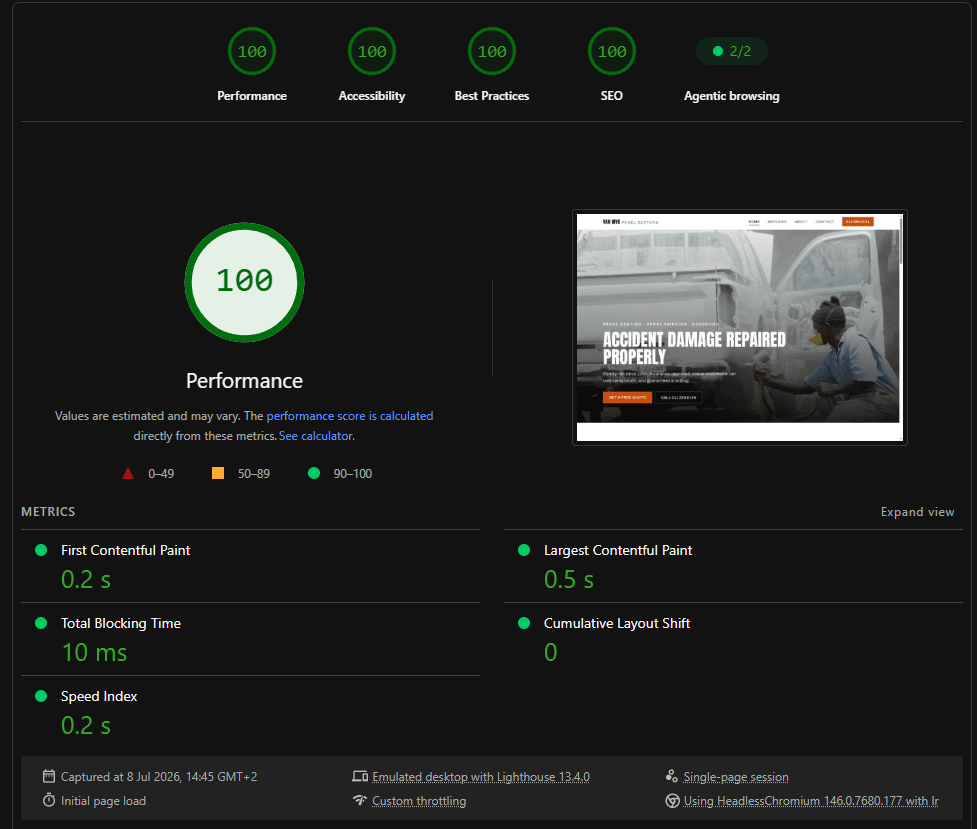Click the Captured at 8 Jul 2026 text
Viewport: 977px width, 829px height.
coord(159,777)
